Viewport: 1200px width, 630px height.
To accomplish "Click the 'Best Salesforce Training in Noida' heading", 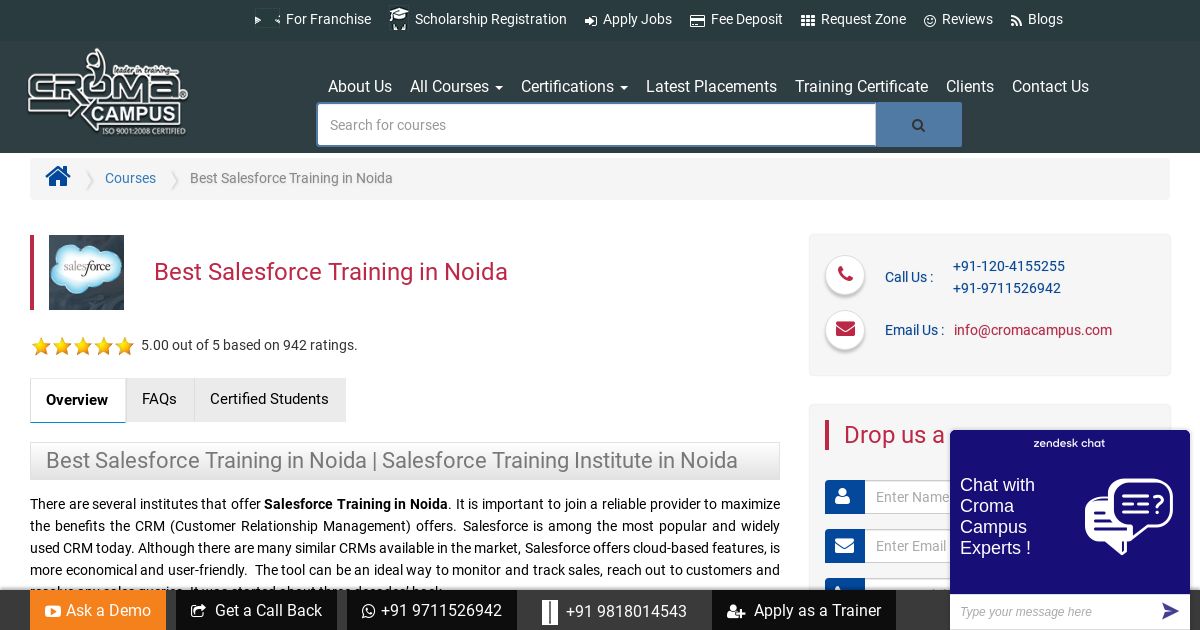I will tap(331, 272).
